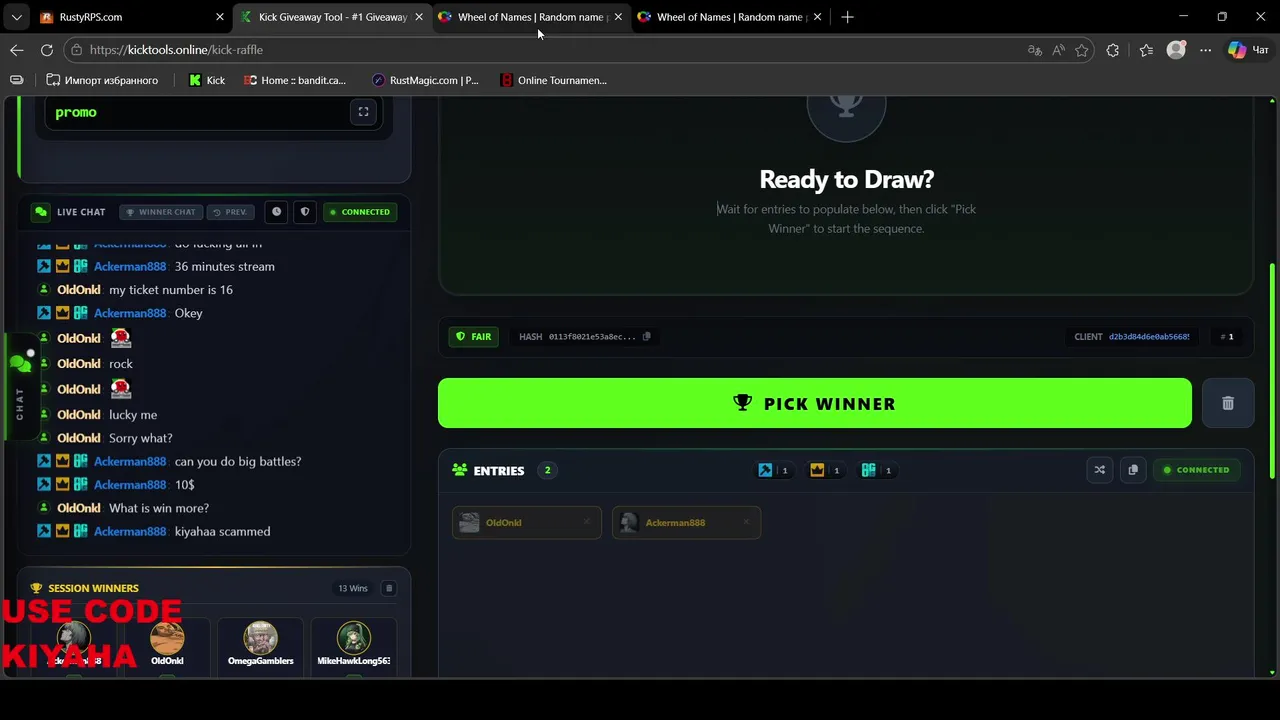
Task: Switch to the RustyRPS.com tab
Action: point(132,17)
